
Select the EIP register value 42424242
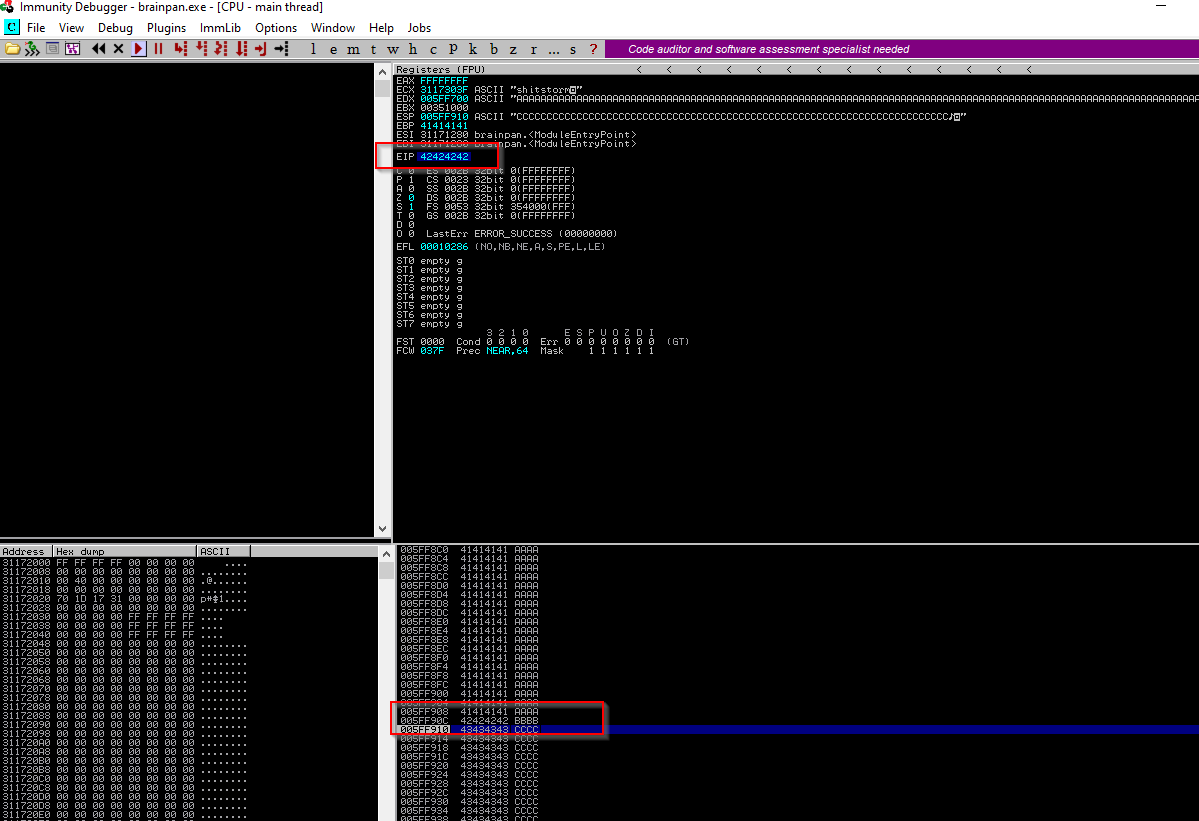444,157
